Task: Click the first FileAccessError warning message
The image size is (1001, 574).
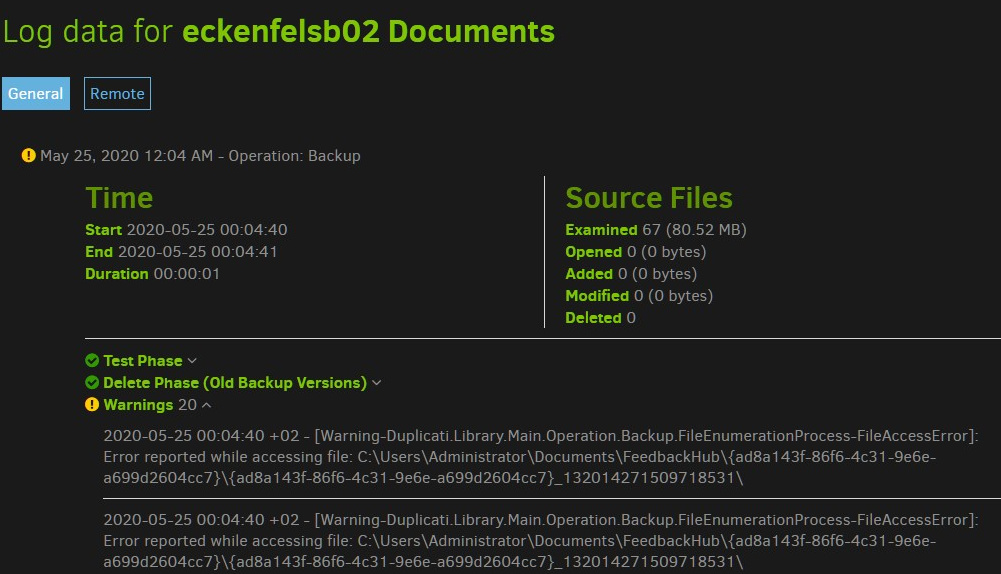Action: tap(540, 457)
